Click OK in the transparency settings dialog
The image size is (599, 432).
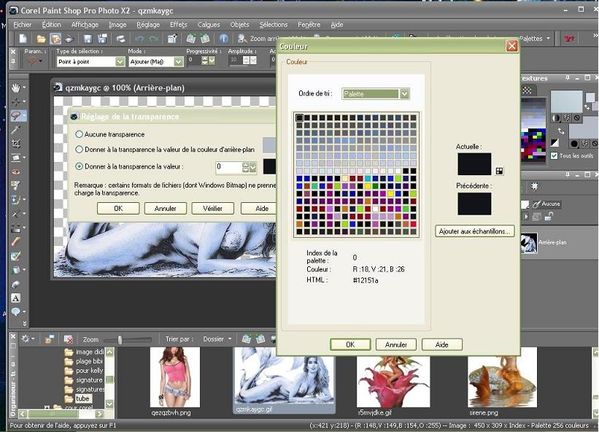point(118,208)
